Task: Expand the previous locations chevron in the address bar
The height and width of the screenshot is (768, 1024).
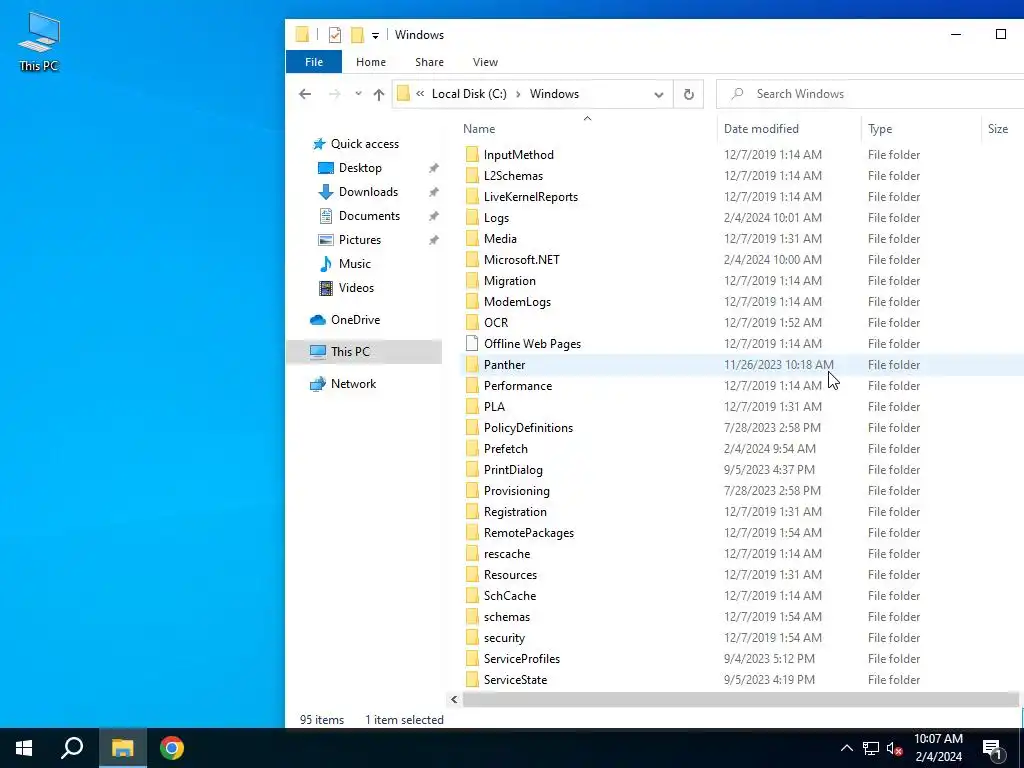Action: click(659, 95)
